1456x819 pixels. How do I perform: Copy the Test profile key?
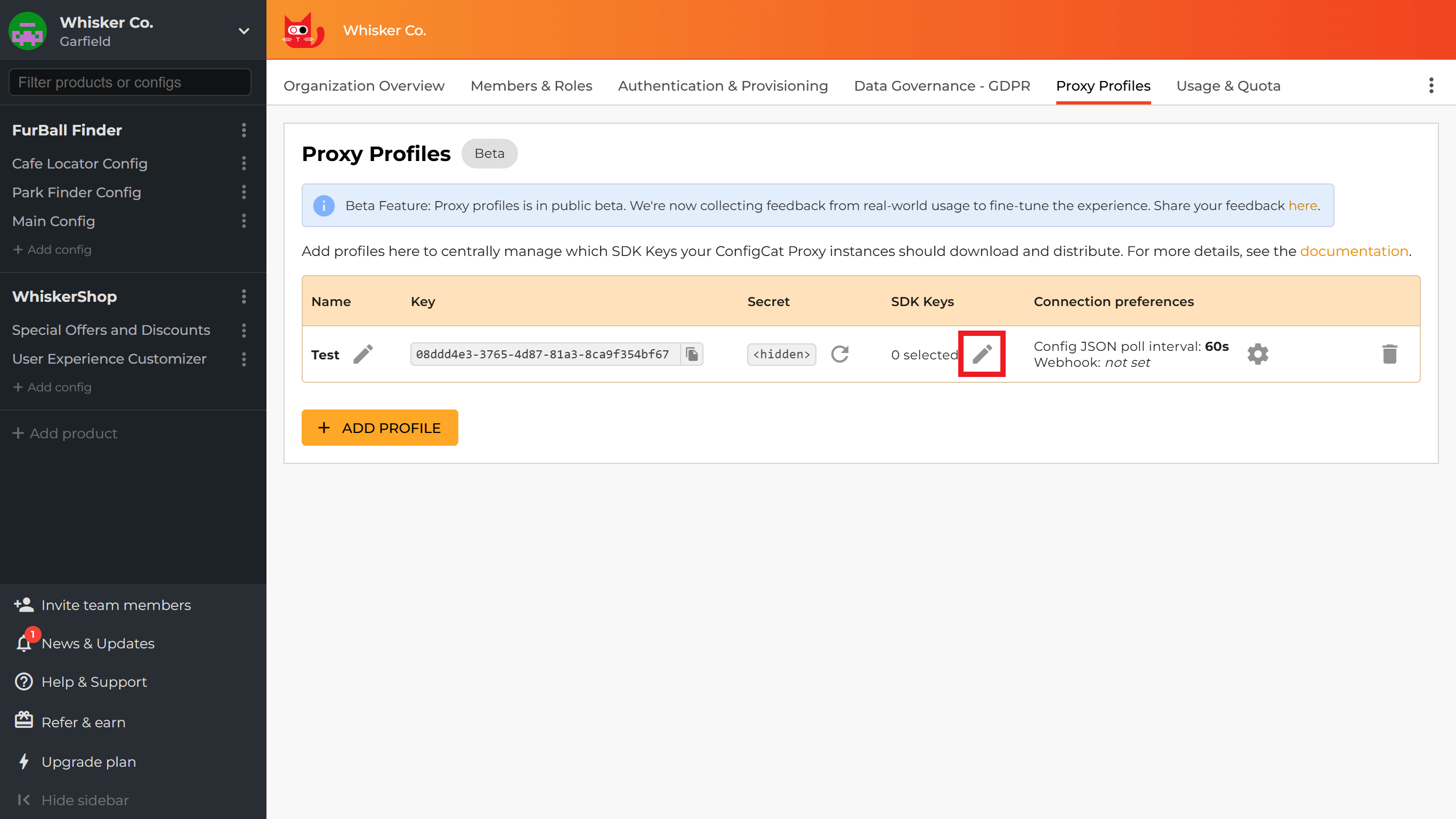click(692, 354)
